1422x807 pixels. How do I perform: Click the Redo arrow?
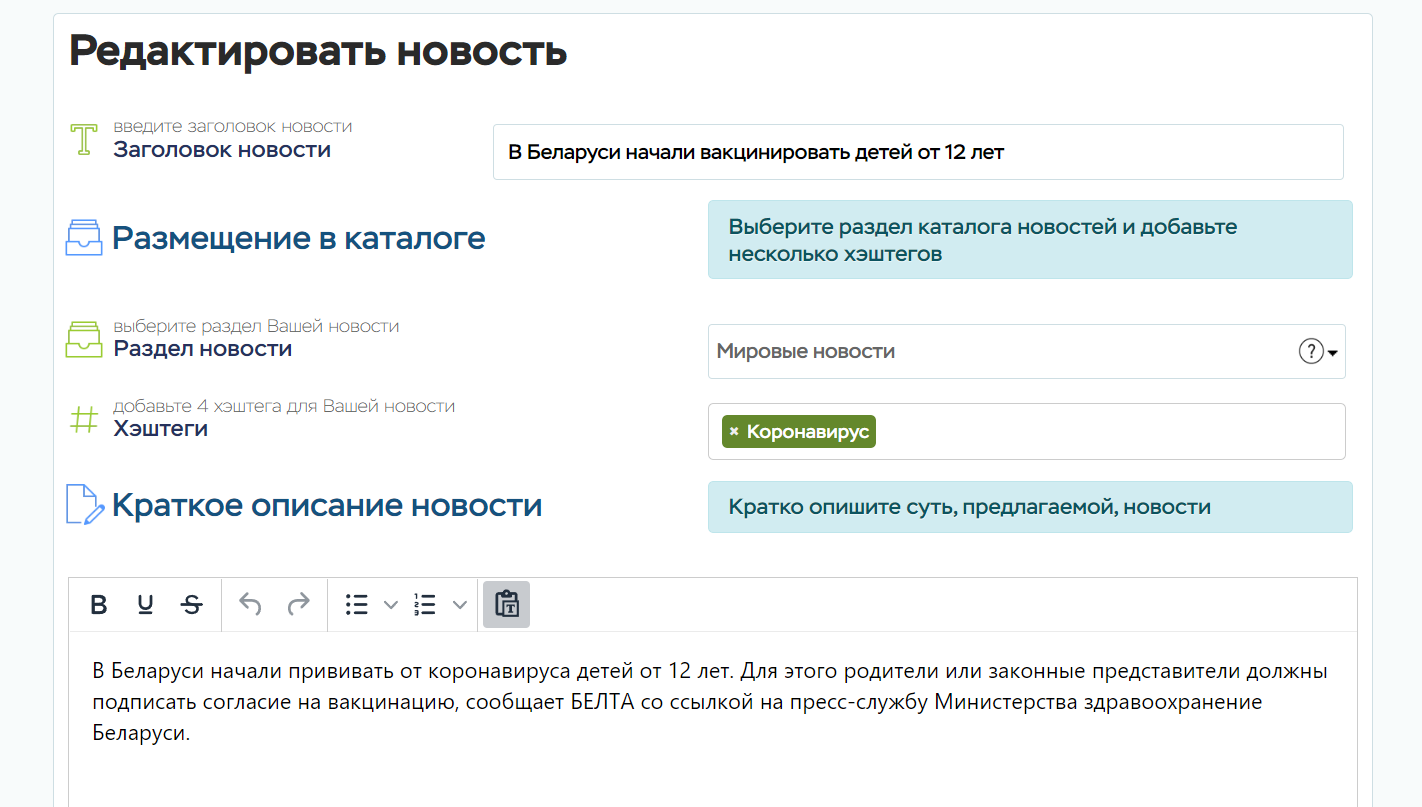pos(298,605)
